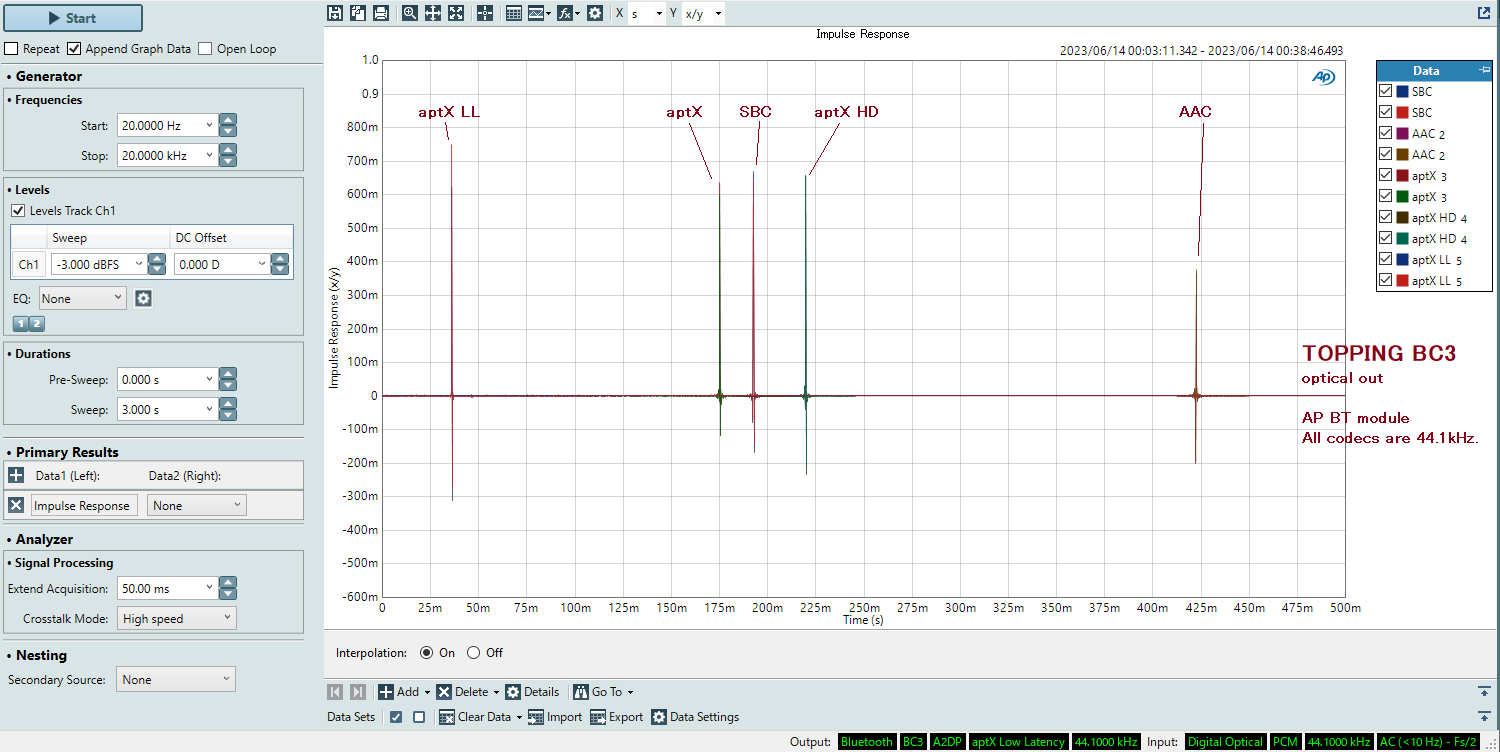Click the copy graph icon in toolbar
Screen dimensions: 1500x752
[357, 13]
